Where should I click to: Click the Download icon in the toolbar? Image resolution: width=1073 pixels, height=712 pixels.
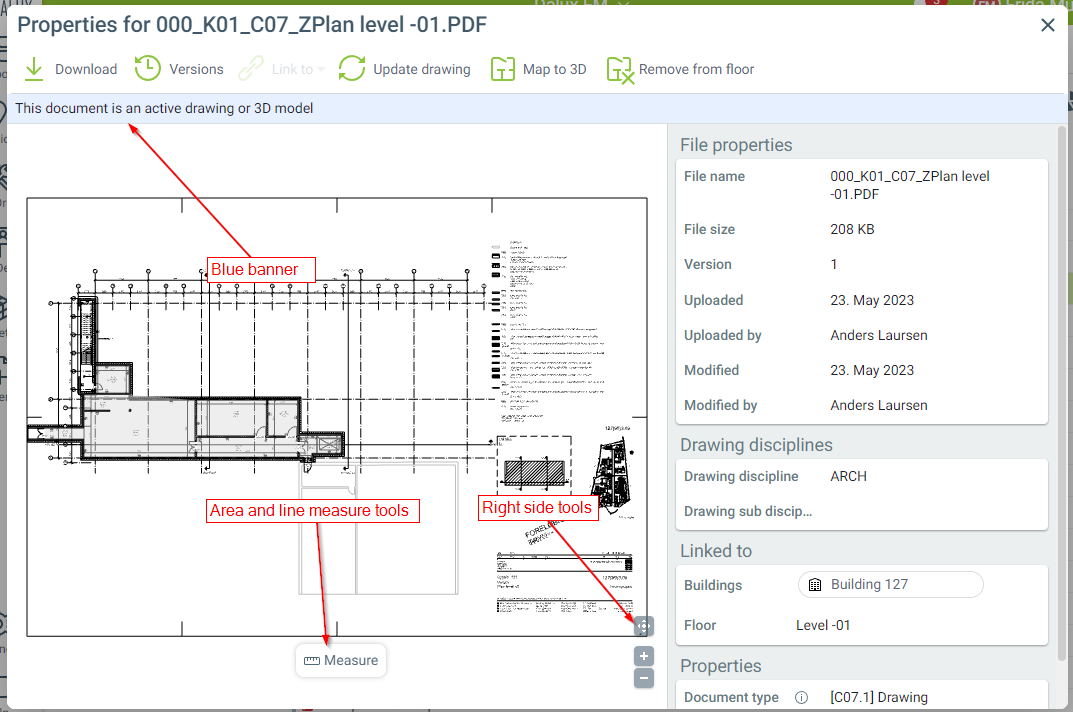tap(34, 69)
